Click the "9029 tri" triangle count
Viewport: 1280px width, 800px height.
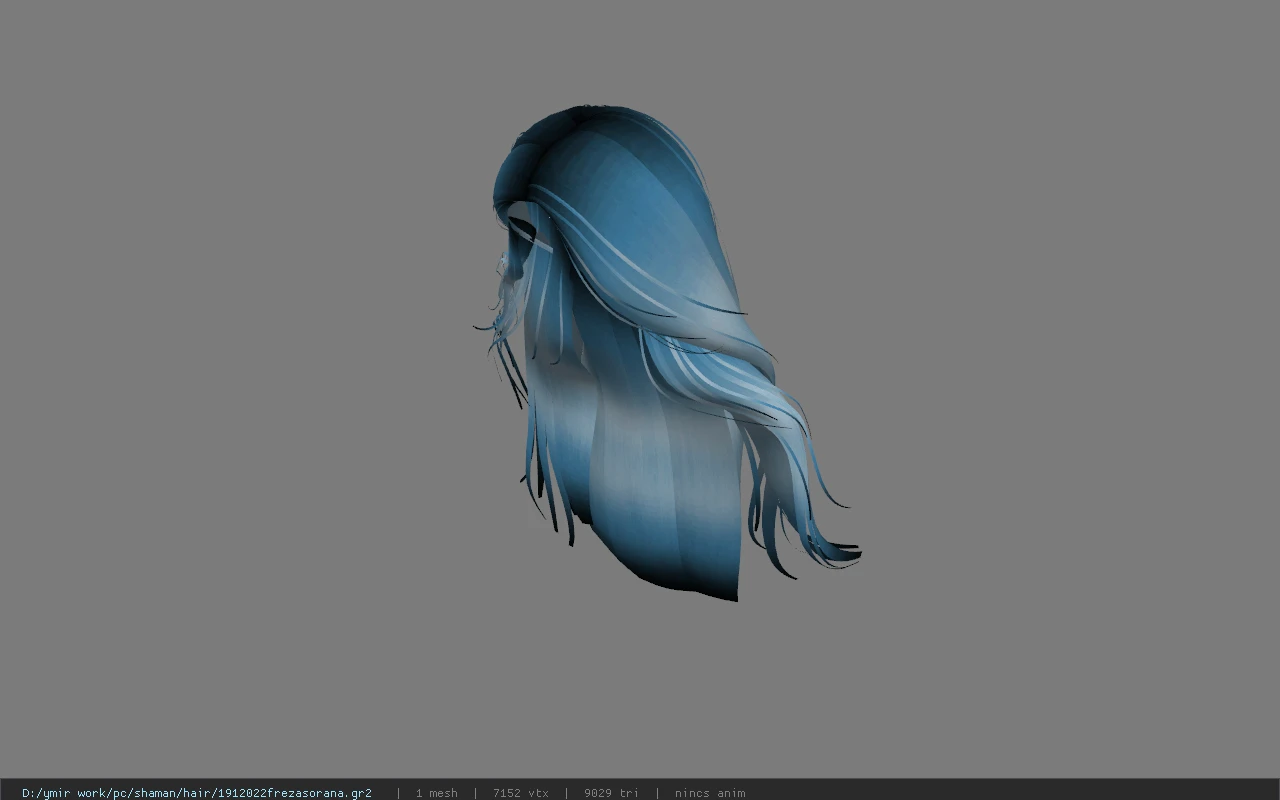coord(611,793)
